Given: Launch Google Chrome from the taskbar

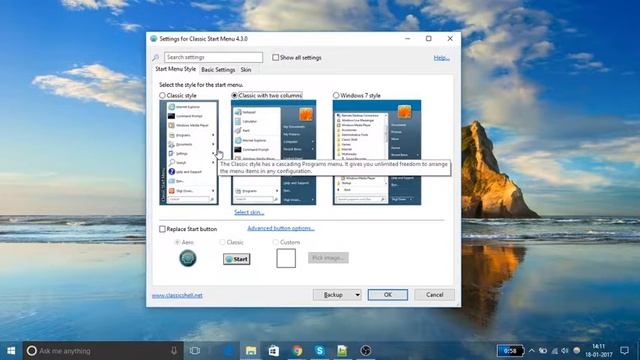Looking at the screenshot, I should [x=297, y=351].
